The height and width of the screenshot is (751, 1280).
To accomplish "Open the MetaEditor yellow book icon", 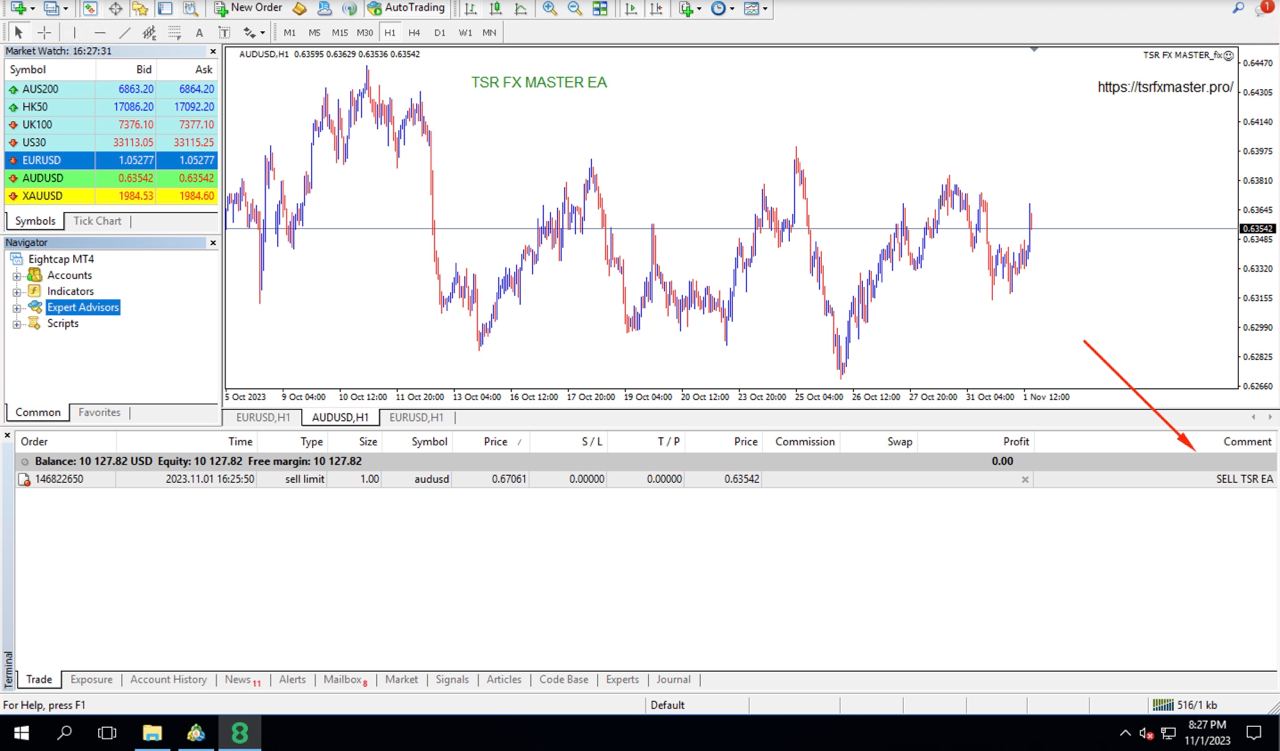I will click(x=299, y=8).
